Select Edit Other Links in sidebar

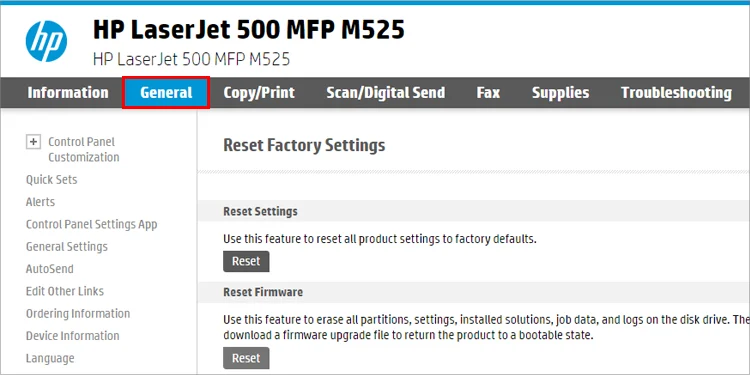(x=65, y=291)
